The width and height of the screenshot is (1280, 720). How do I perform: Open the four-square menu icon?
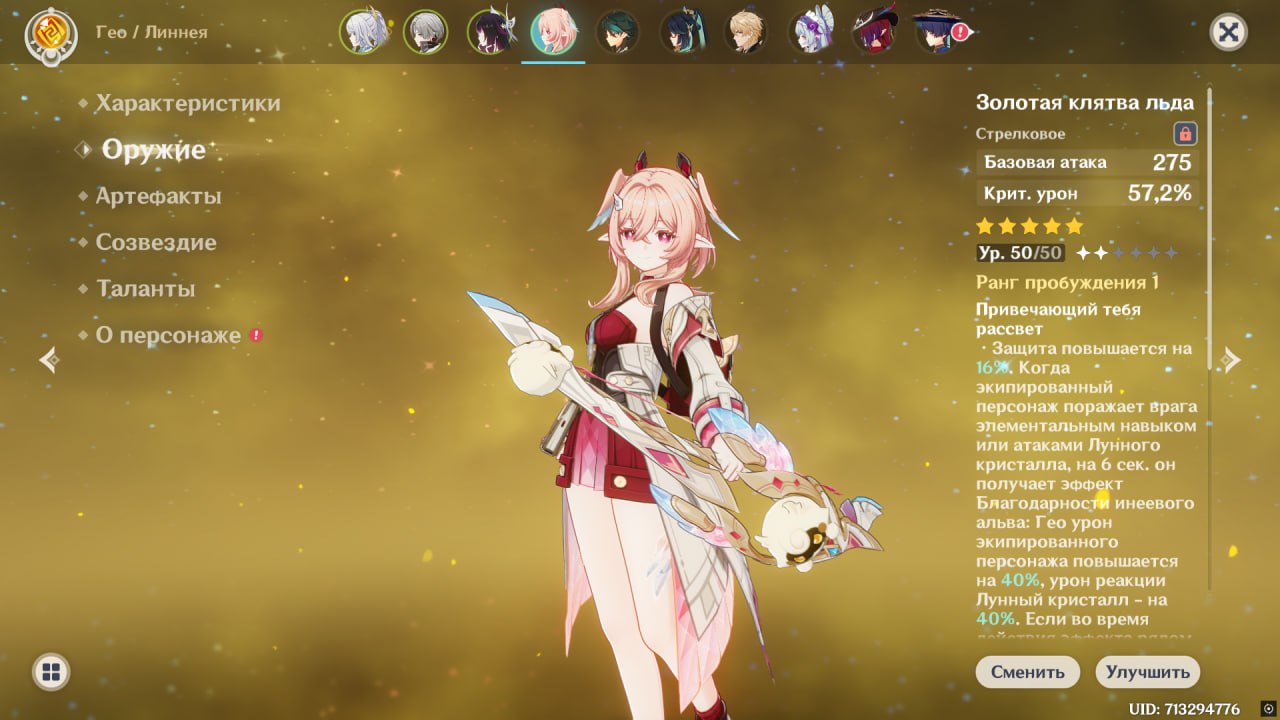[x=51, y=671]
